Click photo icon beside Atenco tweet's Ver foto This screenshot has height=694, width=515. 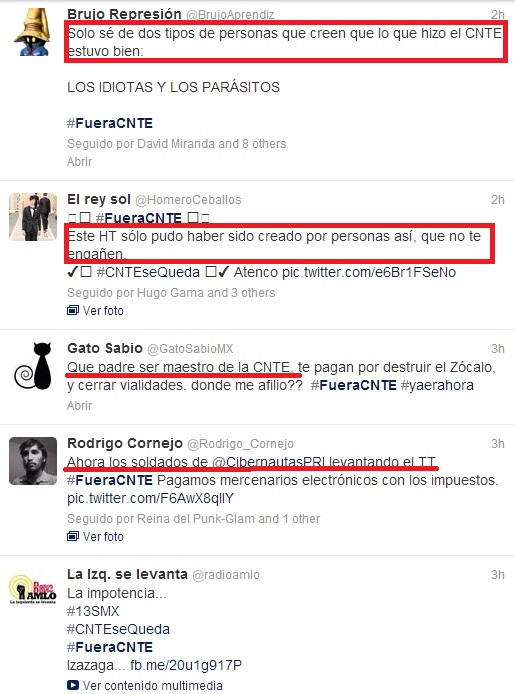tap(73, 311)
